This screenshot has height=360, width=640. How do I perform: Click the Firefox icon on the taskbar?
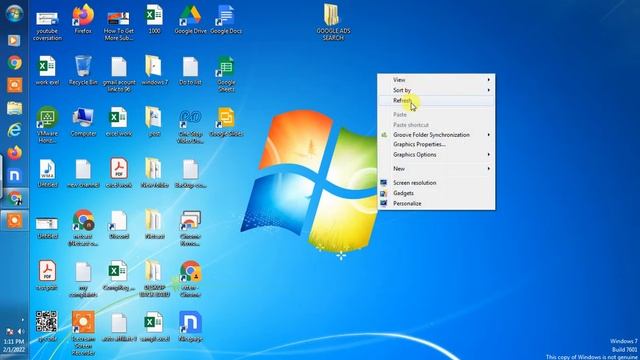[x=14, y=153]
